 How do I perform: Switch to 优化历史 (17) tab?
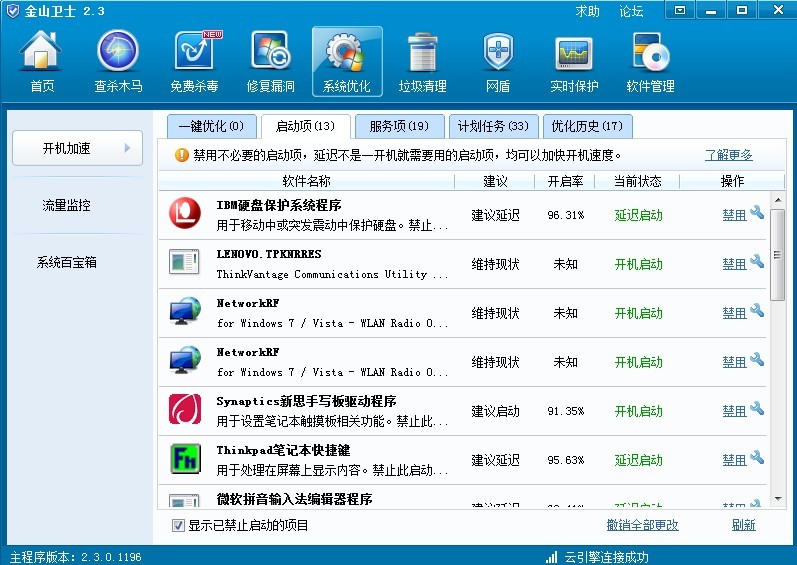click(x=588, y=126)
